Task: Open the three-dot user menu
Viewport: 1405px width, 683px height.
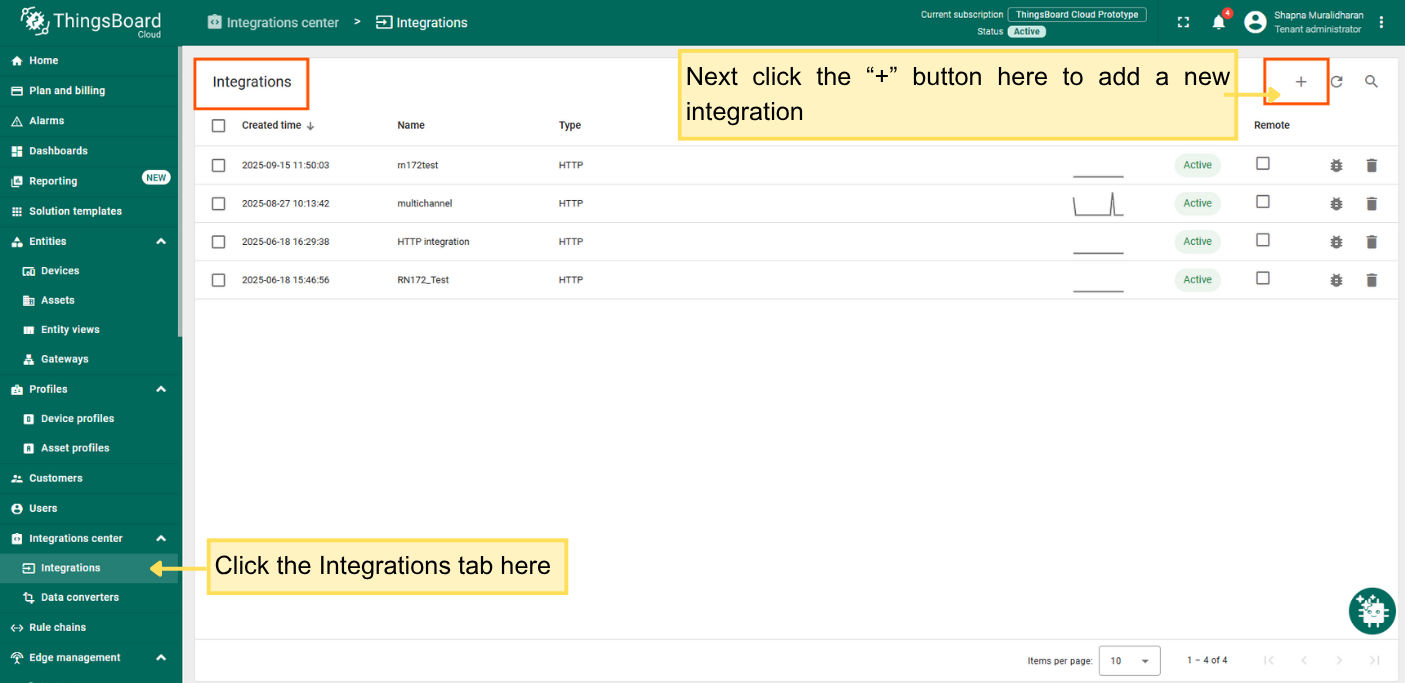Action: (x=1381, y=22)
